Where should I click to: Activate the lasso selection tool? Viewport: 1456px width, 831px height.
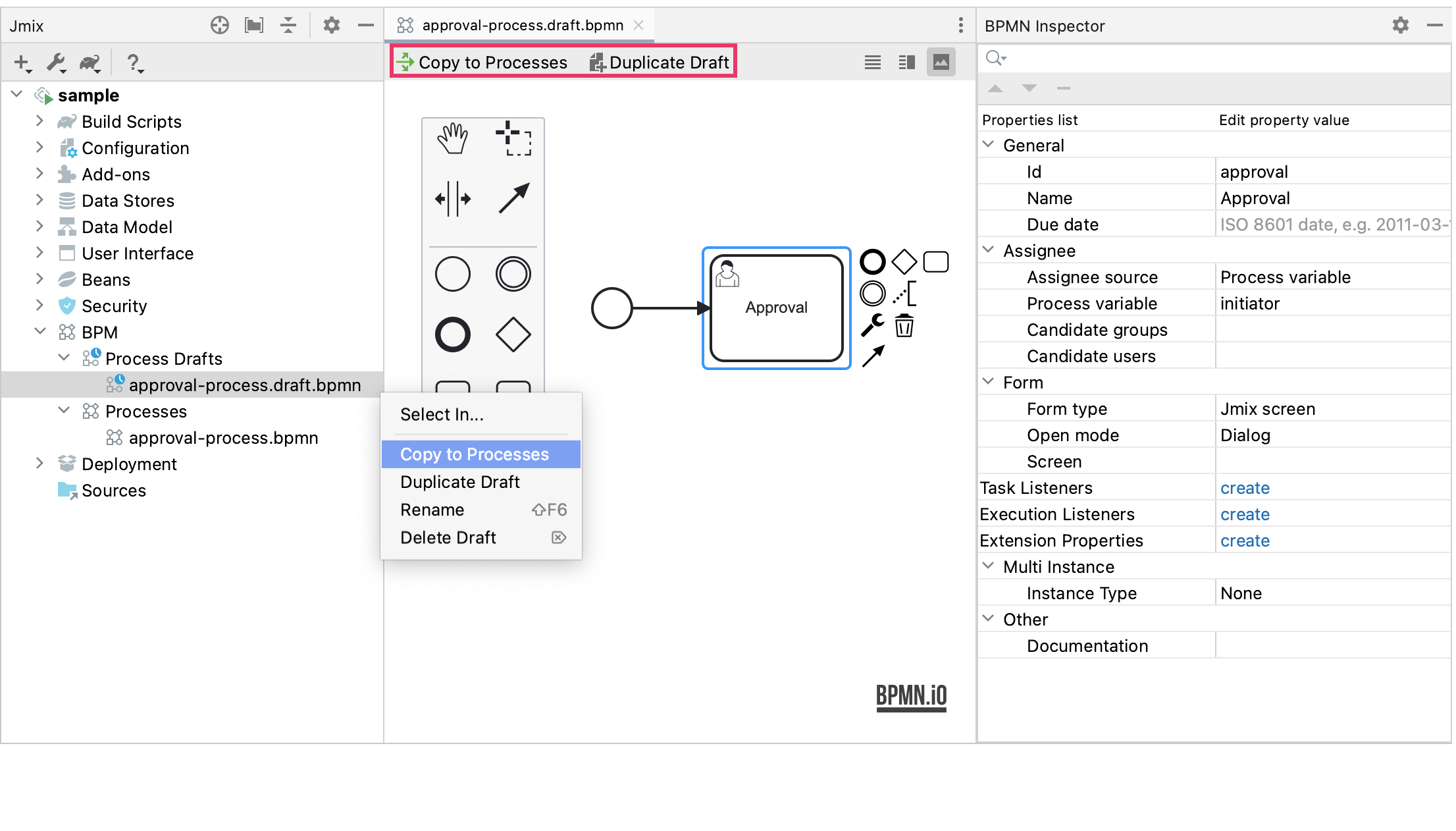click(x=513, y=139)
